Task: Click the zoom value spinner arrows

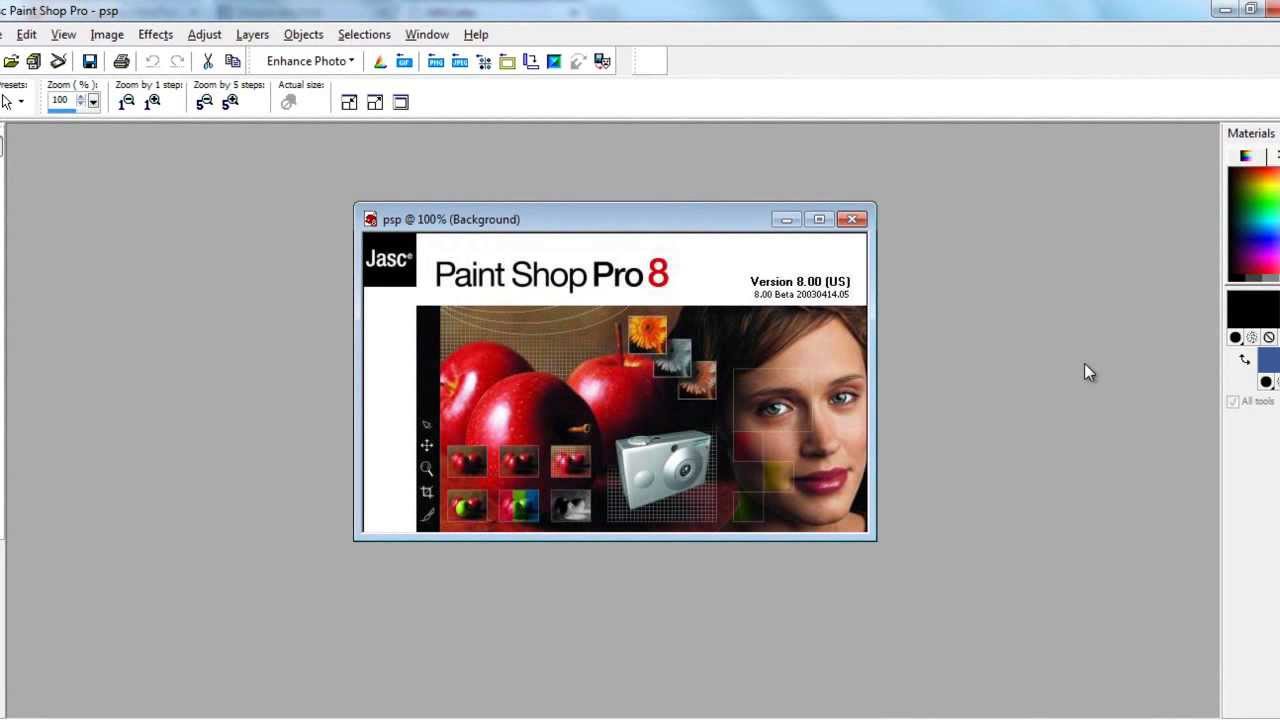Action: (81, 102)
